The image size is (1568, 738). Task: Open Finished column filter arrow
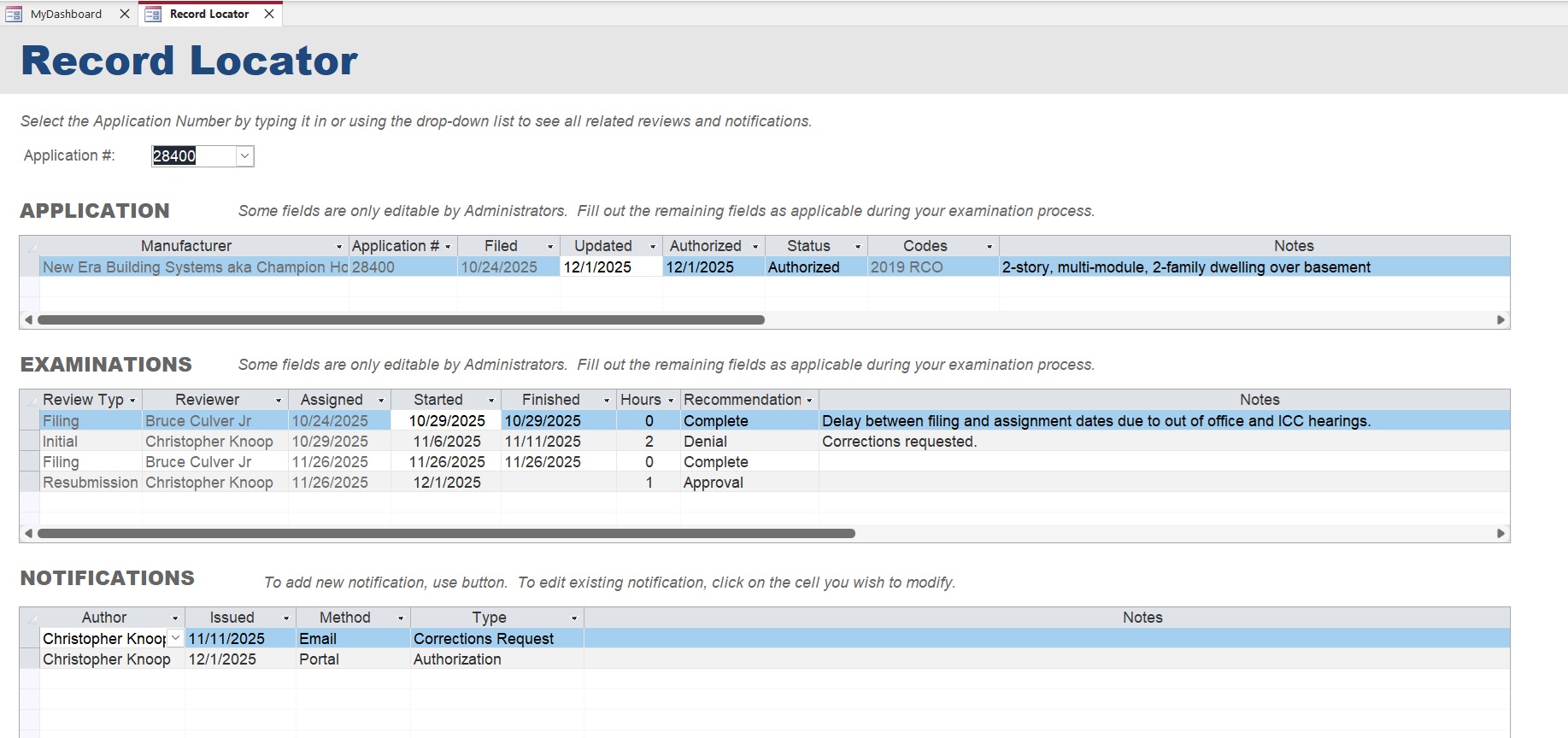pyautogui.click(x=607, y=401)
